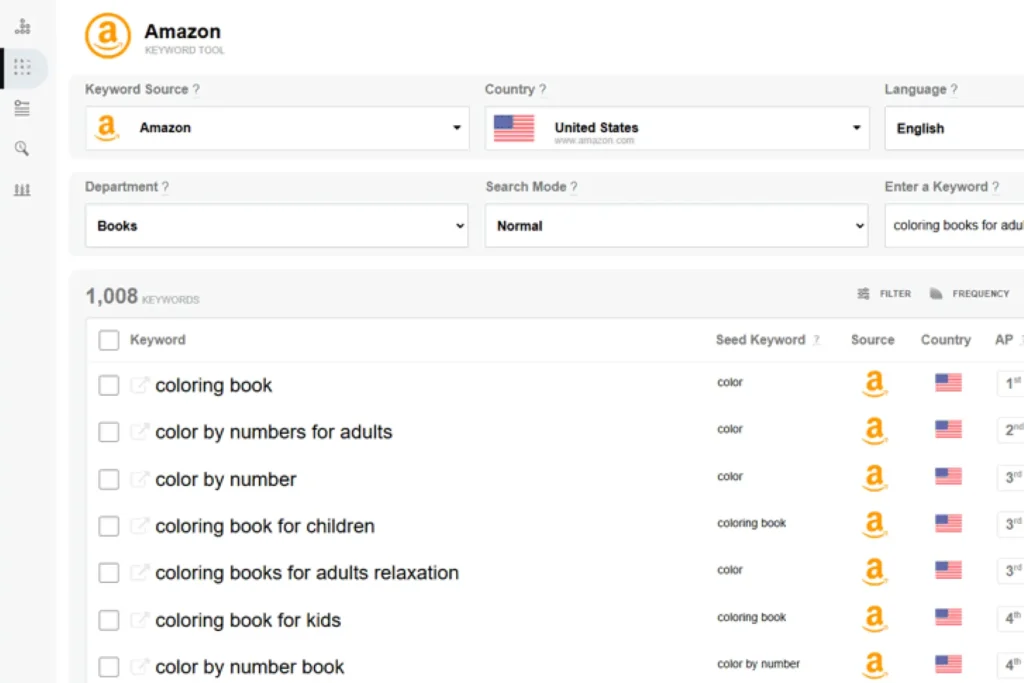Expand the Department Books dropdown
This screenshot has width=1024, height=683.
(x=277, y=226)
